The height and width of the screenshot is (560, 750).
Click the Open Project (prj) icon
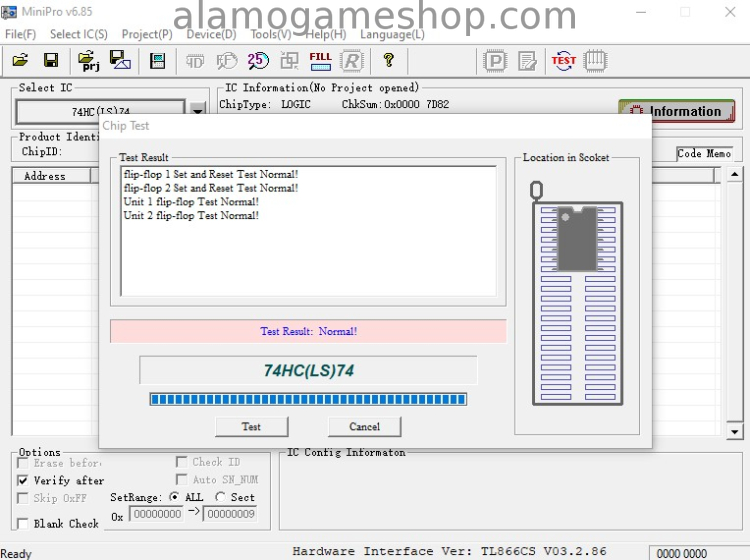click(88, 61)
